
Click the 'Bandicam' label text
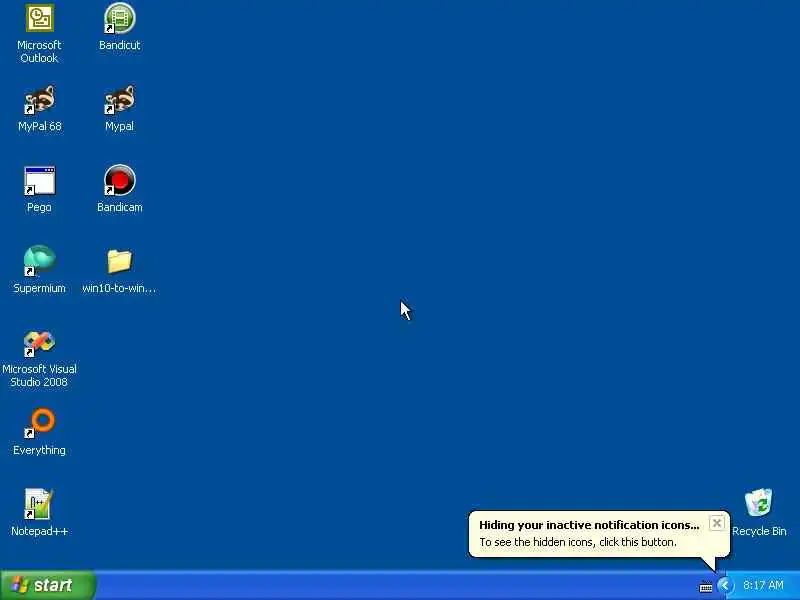click(119, 207)
